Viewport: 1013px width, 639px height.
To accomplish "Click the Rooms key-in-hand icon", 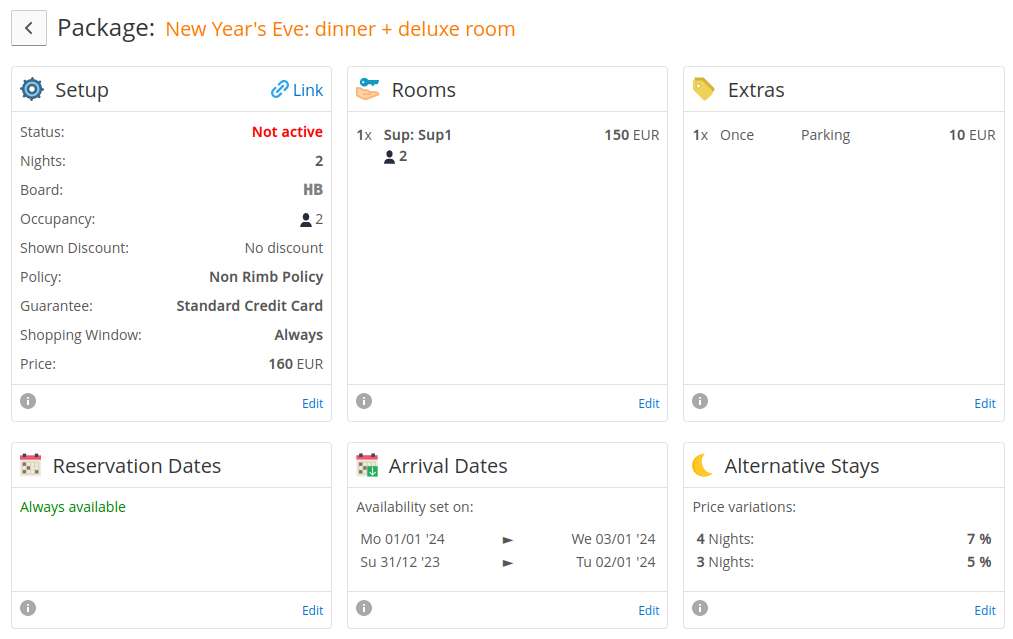I will (368, 89).
